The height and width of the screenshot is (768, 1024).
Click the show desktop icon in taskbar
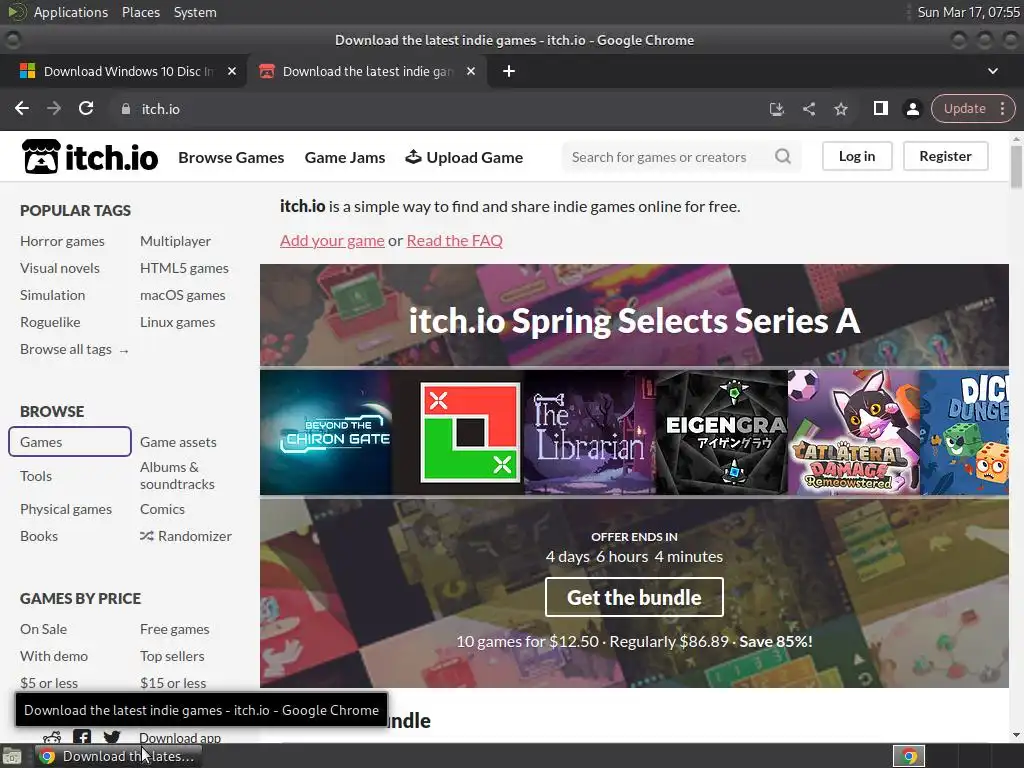point(12,756)
